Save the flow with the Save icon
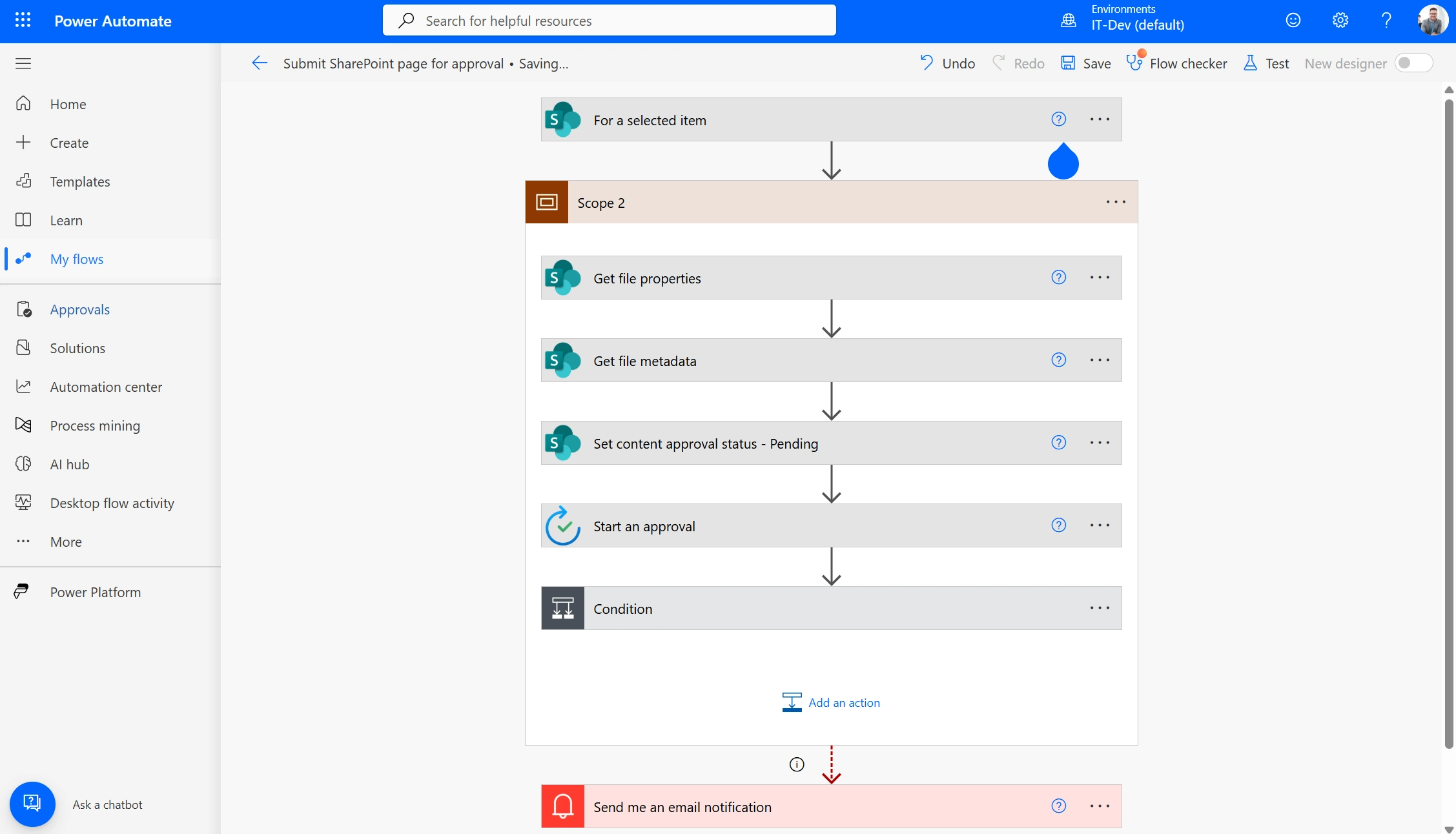Viewport: 1456px width, 834px height. pos(1068,63)
